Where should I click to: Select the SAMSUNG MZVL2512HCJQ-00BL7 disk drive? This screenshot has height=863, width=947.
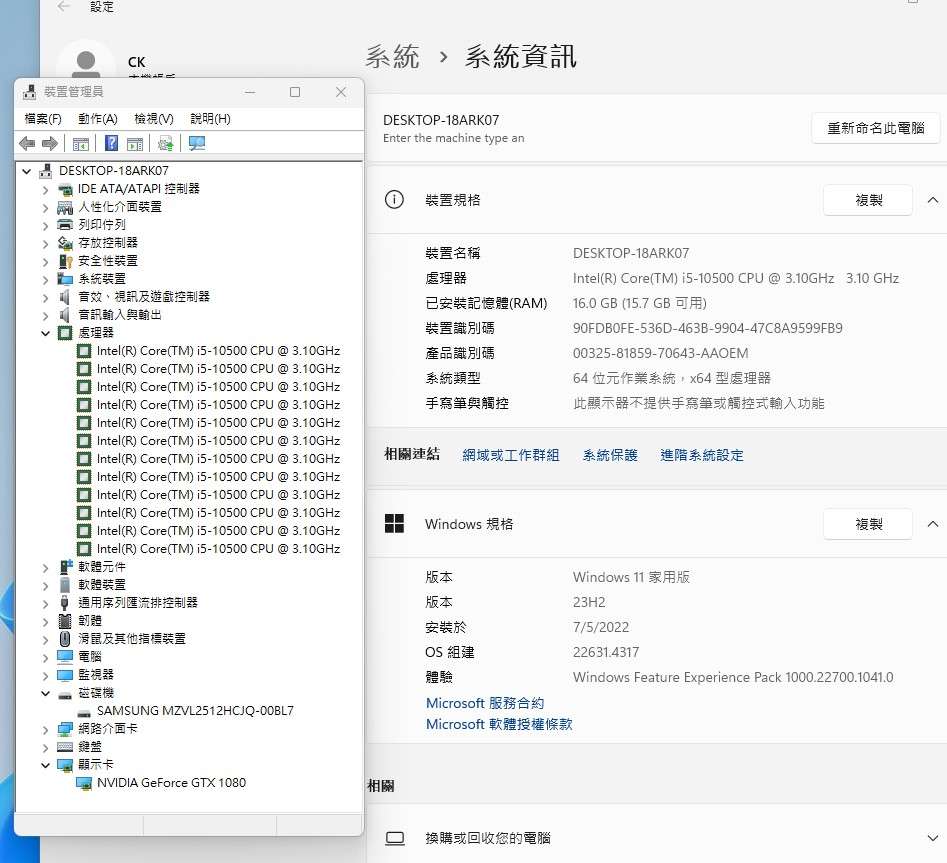(x=195, y=711)
